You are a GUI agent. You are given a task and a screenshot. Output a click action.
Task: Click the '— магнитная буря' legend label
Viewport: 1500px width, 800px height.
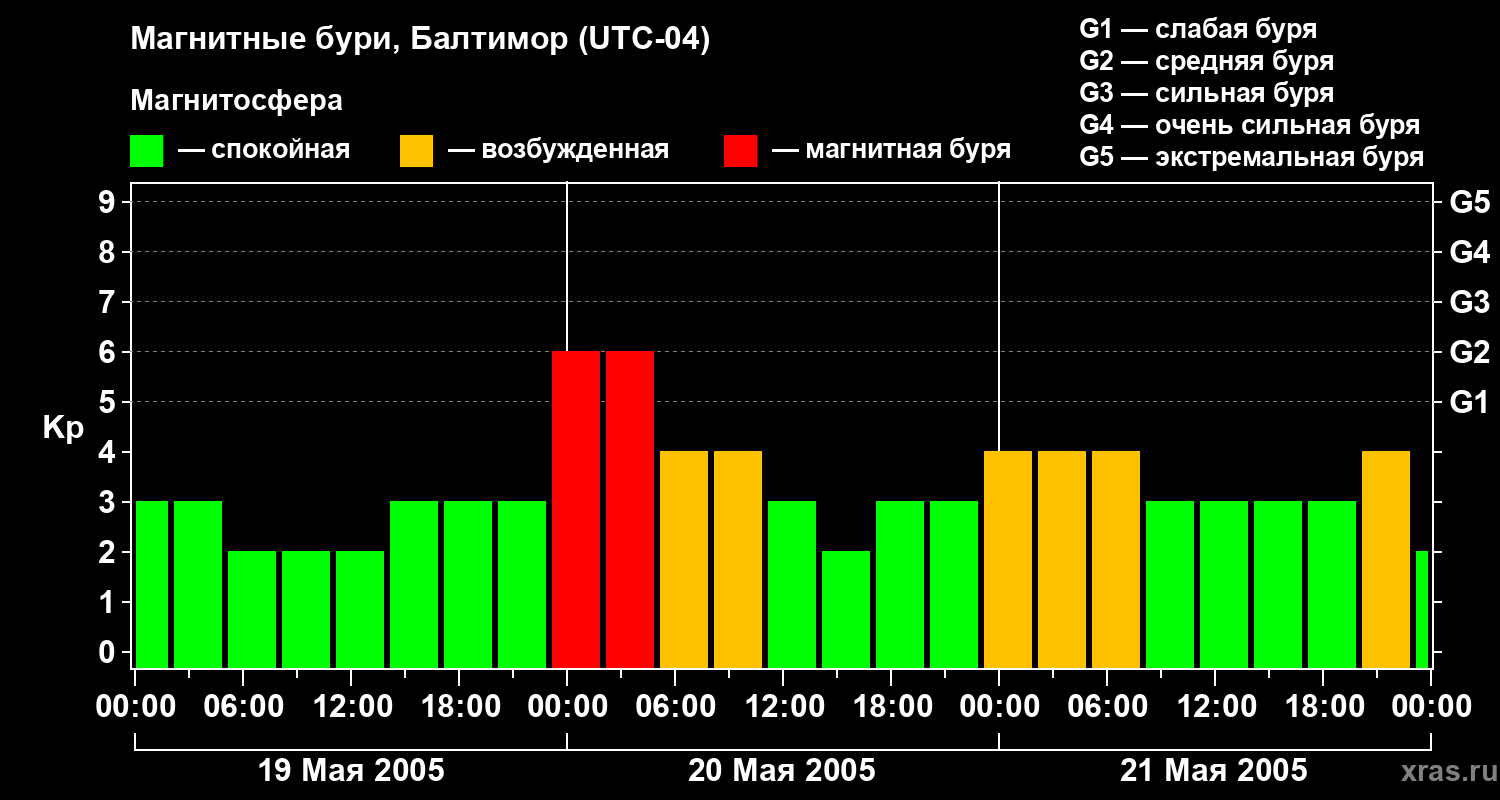pos(891,150)
